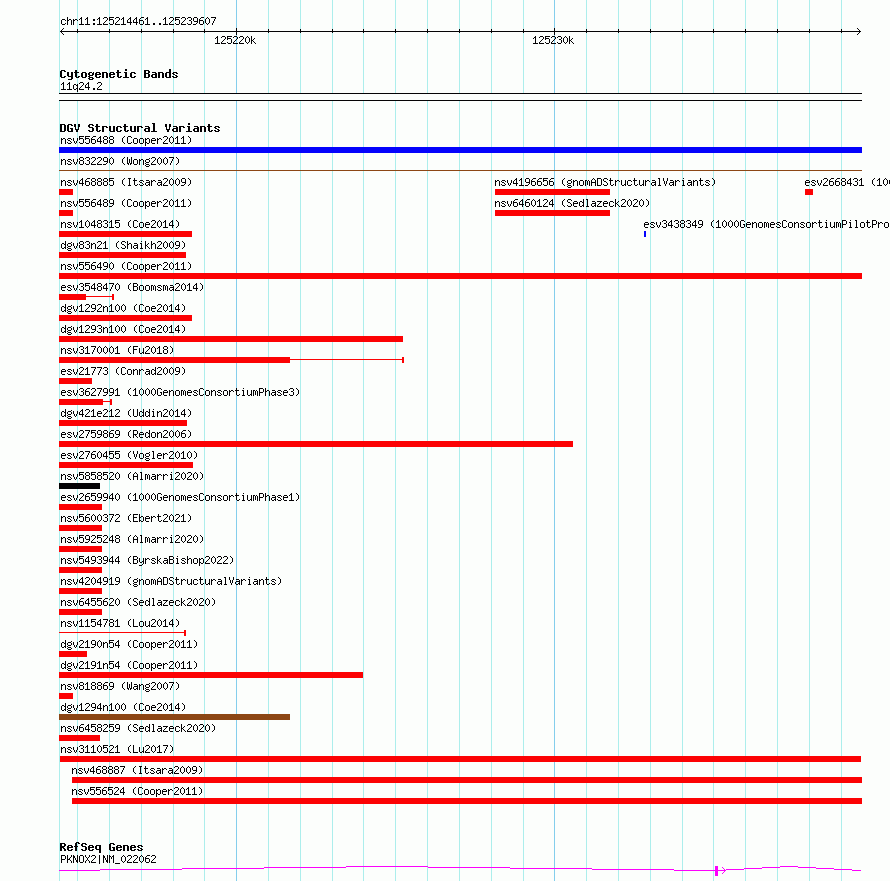Click nsv556490 (Cooper2011) label
The width and height of the screenshot is (890, 881).
[x=126, y=266]
